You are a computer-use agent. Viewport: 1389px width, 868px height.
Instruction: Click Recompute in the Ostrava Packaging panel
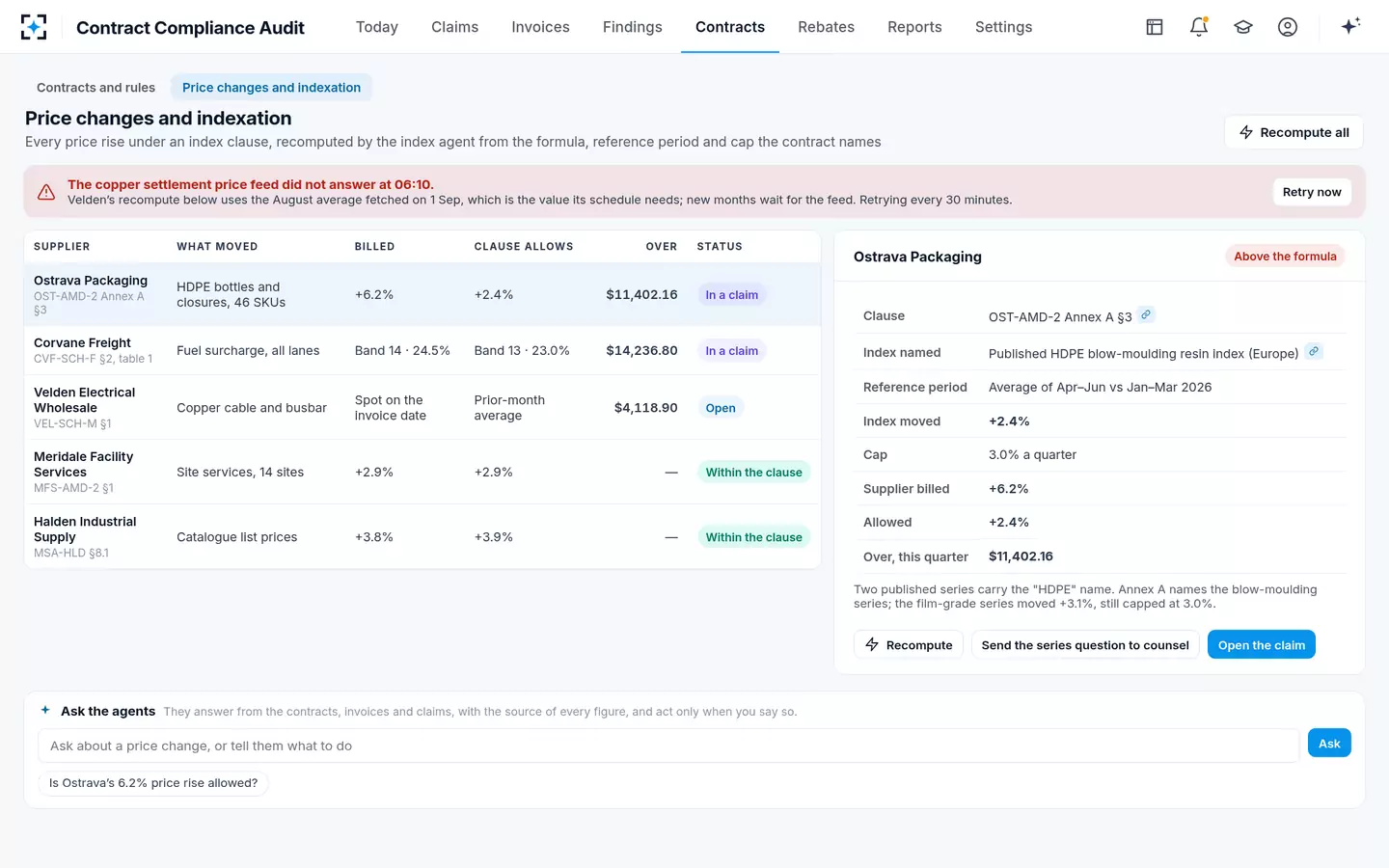click(x=909, y=645)
